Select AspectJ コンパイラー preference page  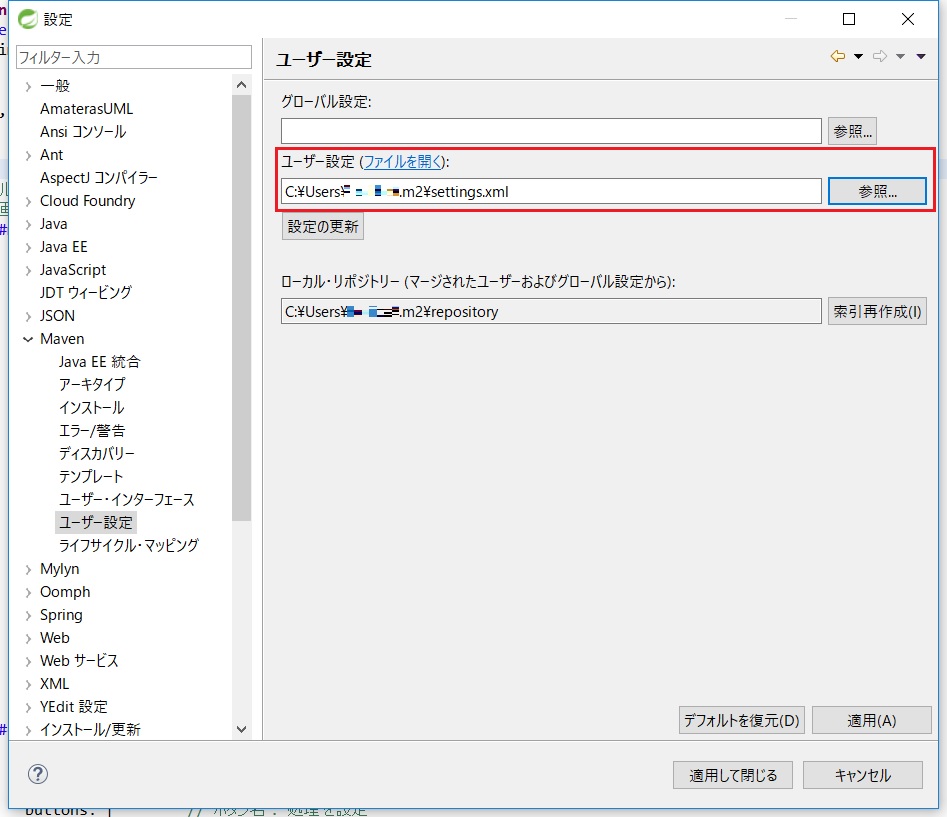[98, 178]
